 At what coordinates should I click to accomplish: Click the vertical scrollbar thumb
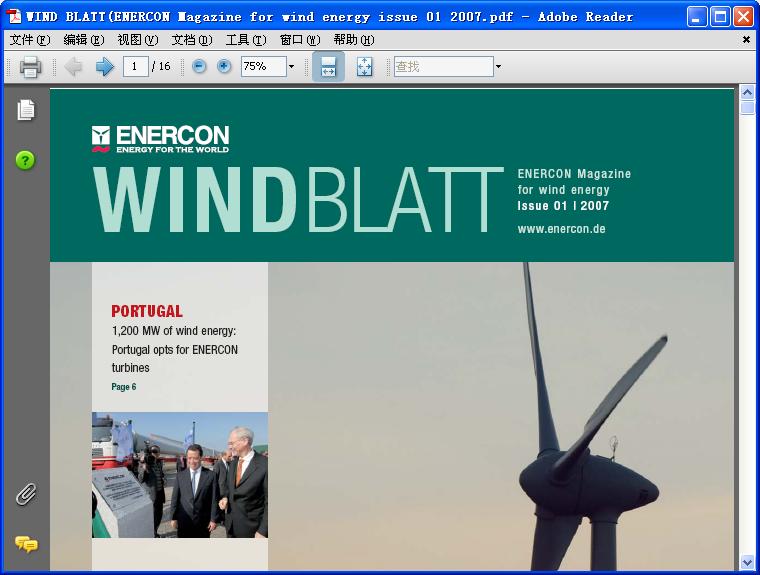tap(747, 107)
